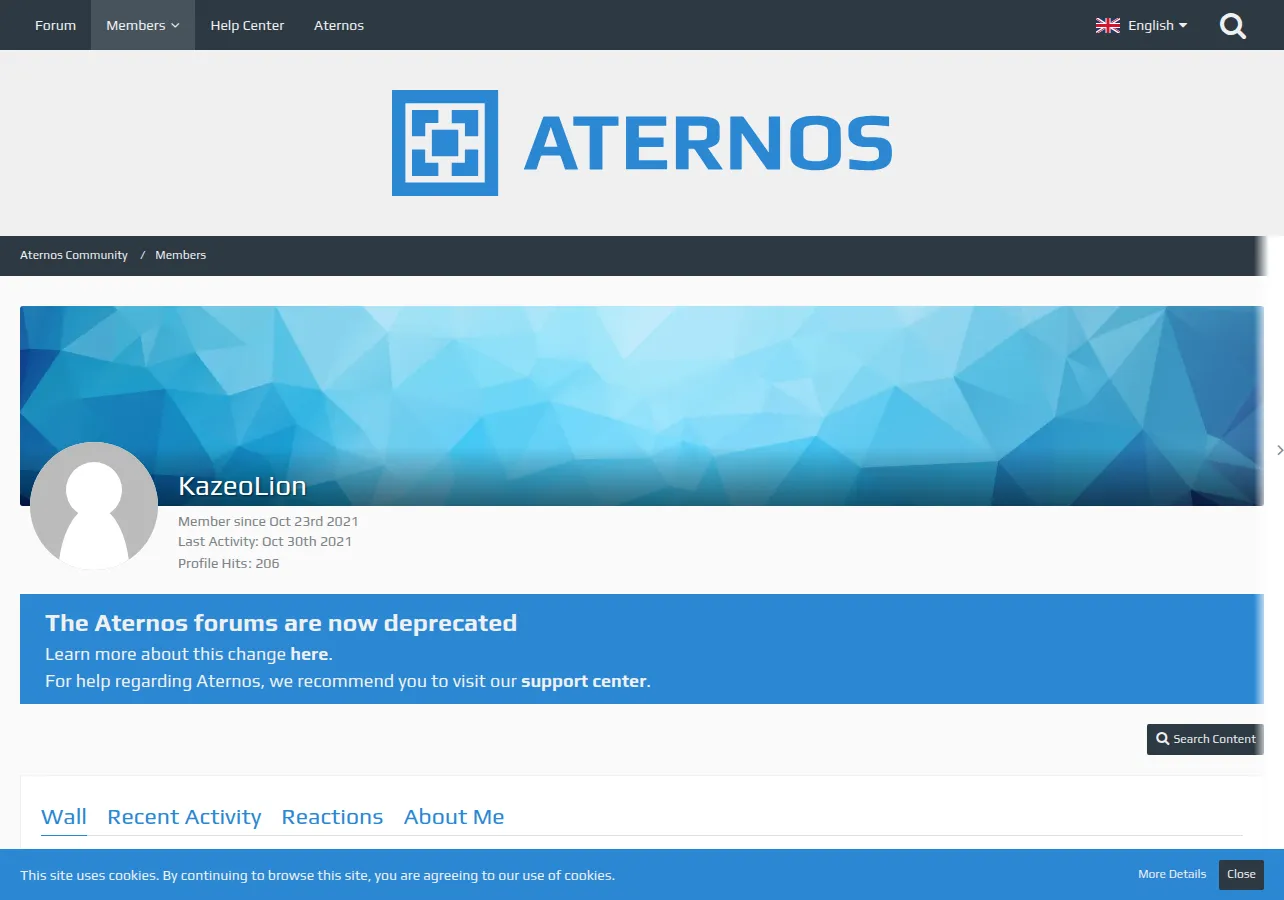Close the cookie notice
Viewport: 1284px width, 900px height.
(x=1241, y=874)
